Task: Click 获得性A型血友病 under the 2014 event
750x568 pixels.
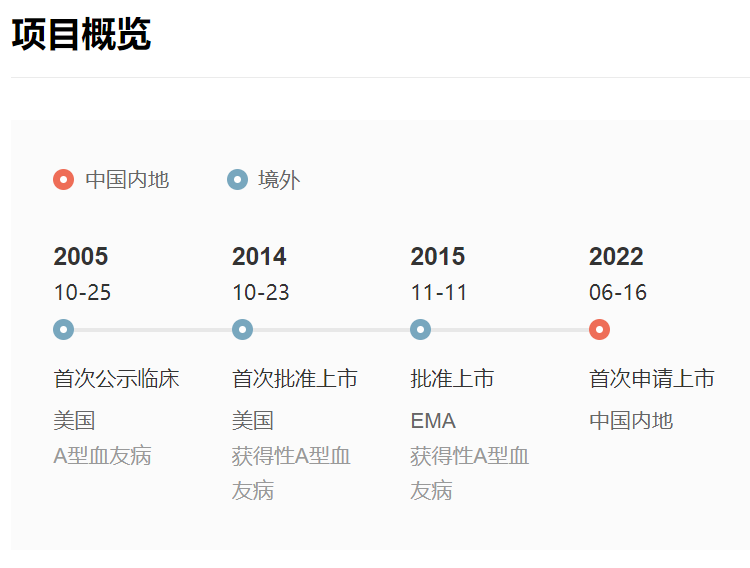Action: point(291,473)
